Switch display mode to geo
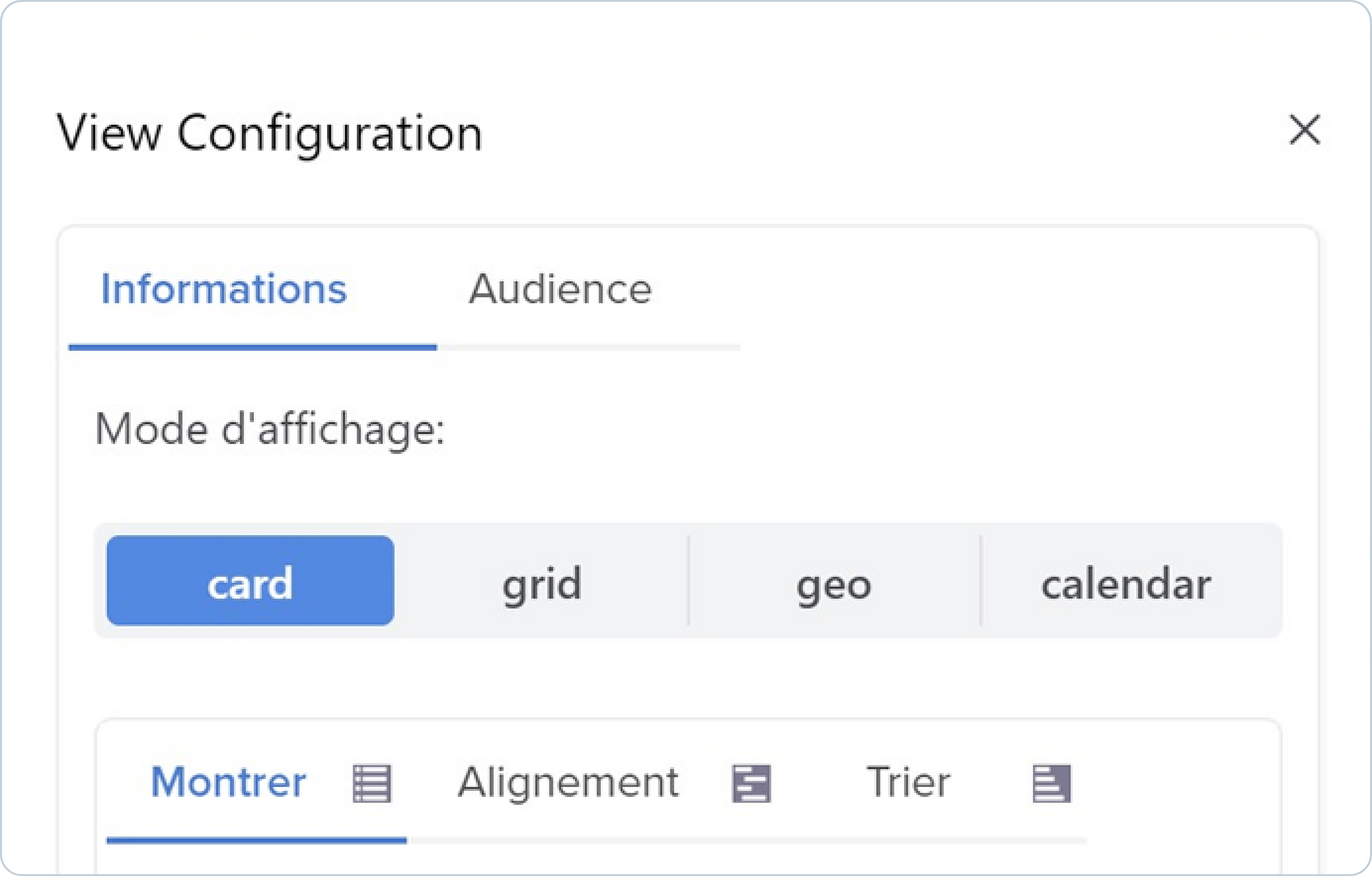The height and width of the screenshot is (876, 1372). [833, 583]
